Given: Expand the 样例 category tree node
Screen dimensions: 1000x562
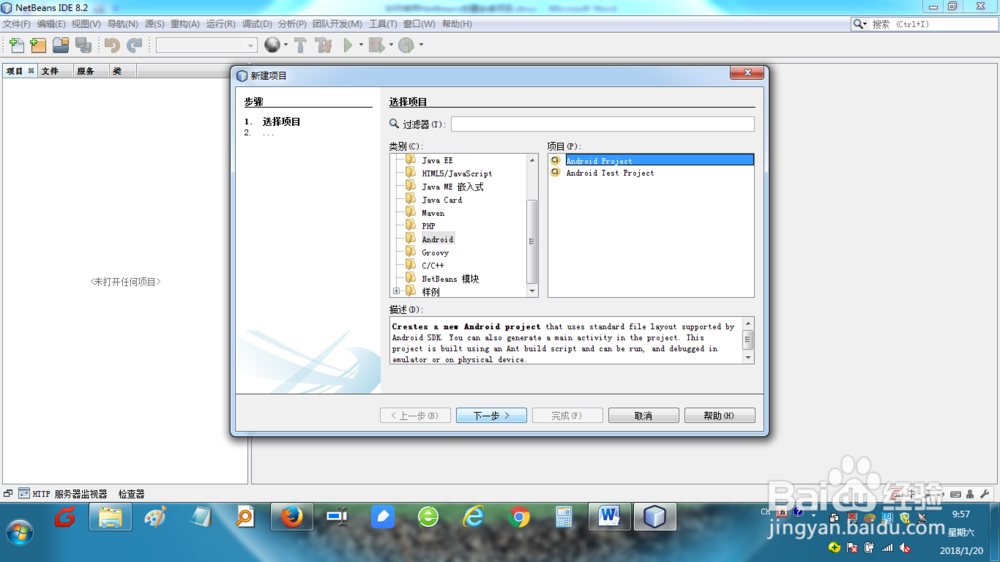Looking at the screenshot, I should coord(396,292).
